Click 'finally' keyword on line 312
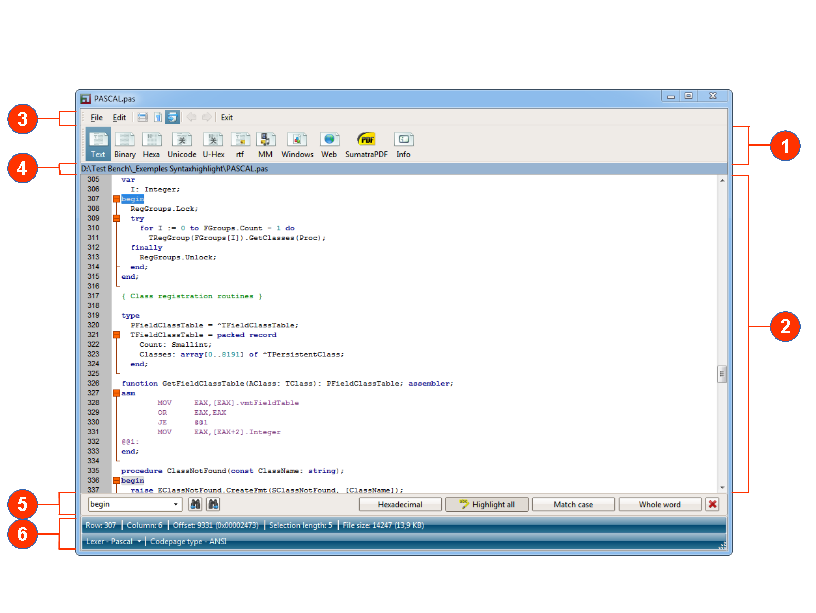 [147, 247]
